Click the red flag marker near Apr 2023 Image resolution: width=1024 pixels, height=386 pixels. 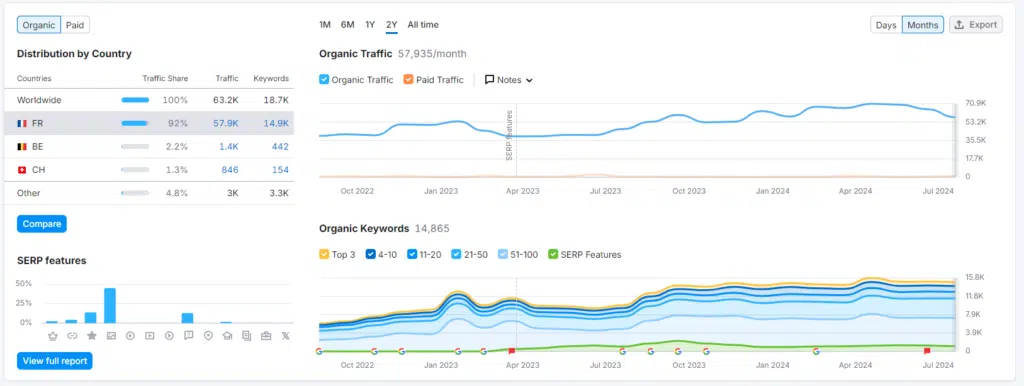click(511, 351)
